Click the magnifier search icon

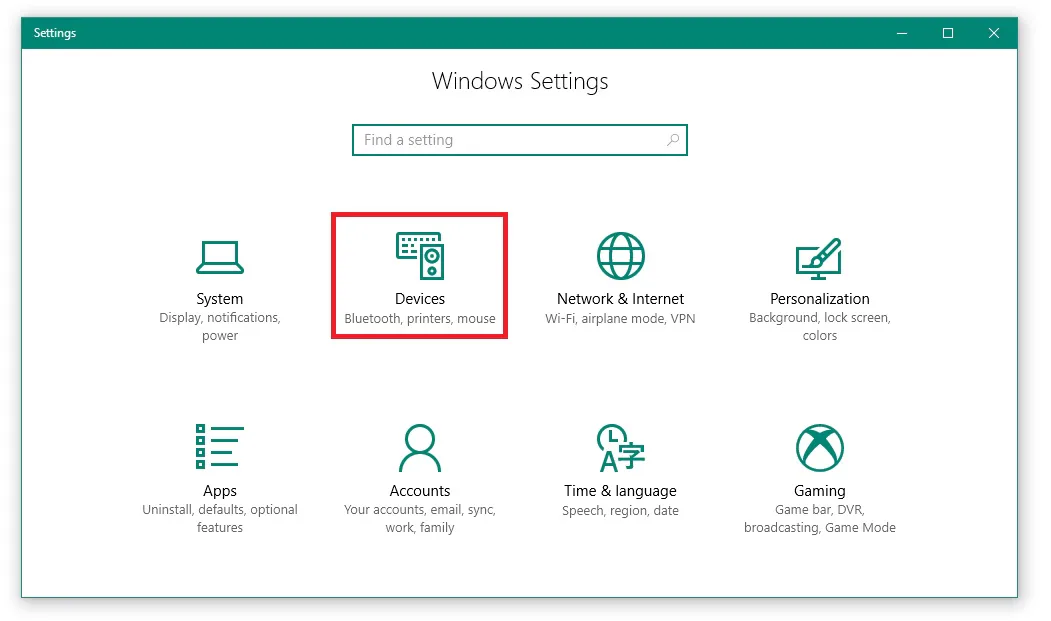click(673, 139)
